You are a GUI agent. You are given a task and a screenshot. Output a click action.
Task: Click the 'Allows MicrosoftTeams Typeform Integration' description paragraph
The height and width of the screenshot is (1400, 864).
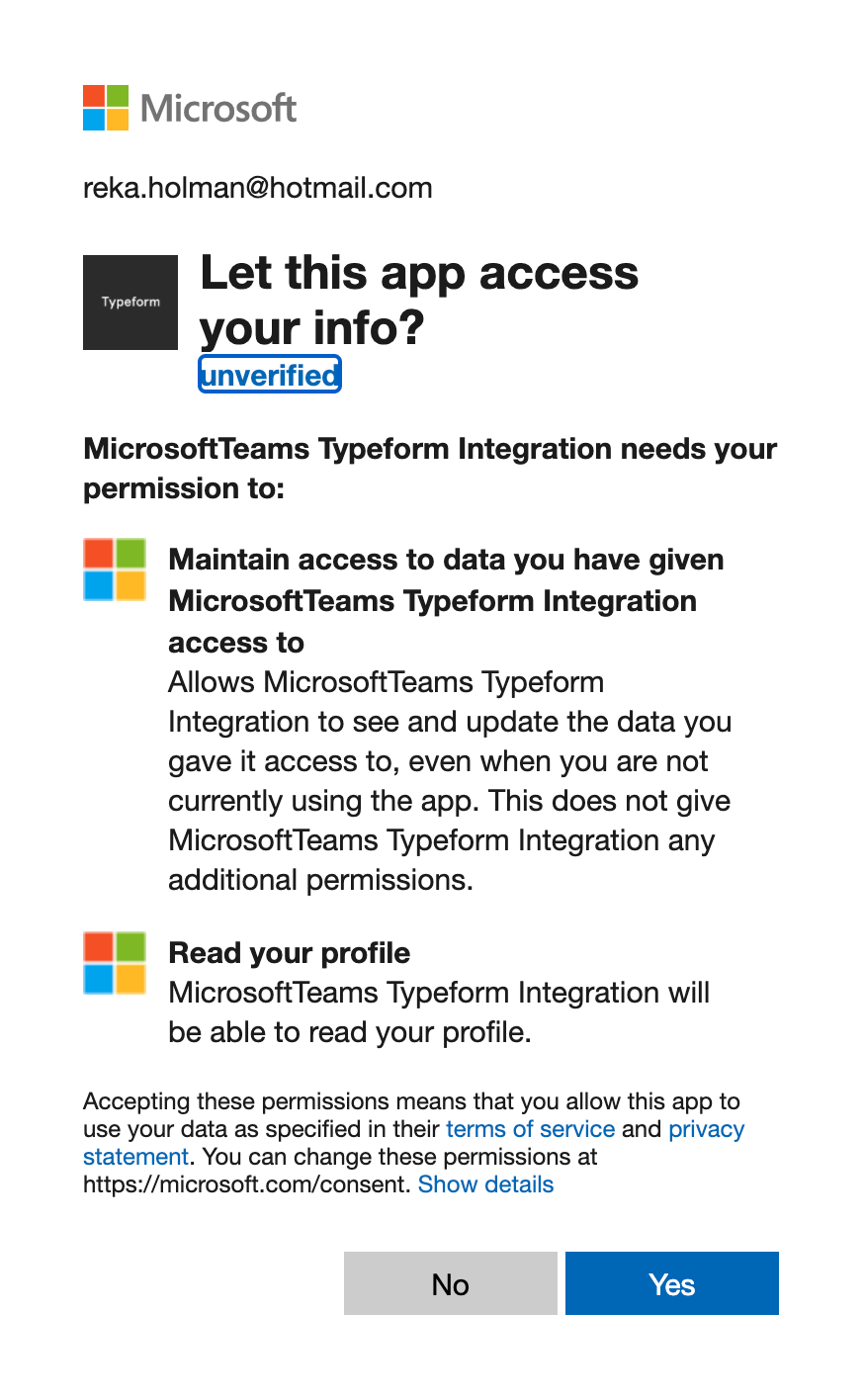[x=450, y=781]
